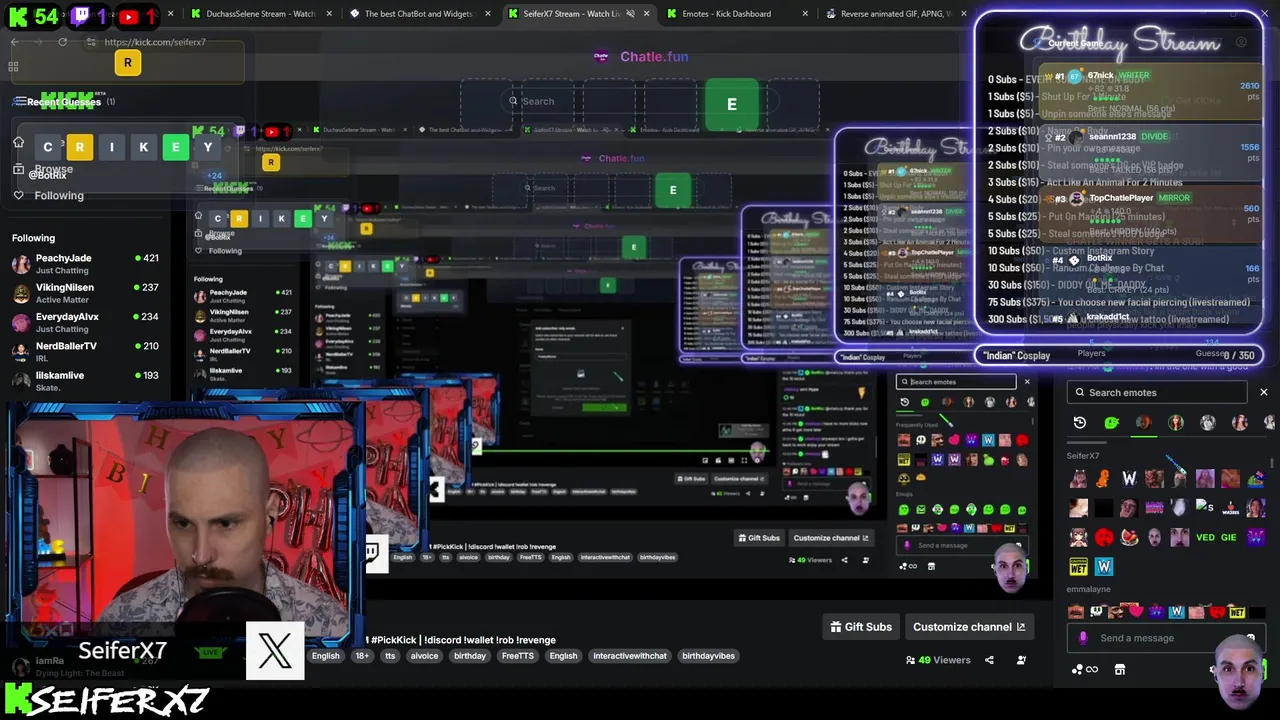
Task: Click the Home icon in Kick sidebar
Action: 18,143
